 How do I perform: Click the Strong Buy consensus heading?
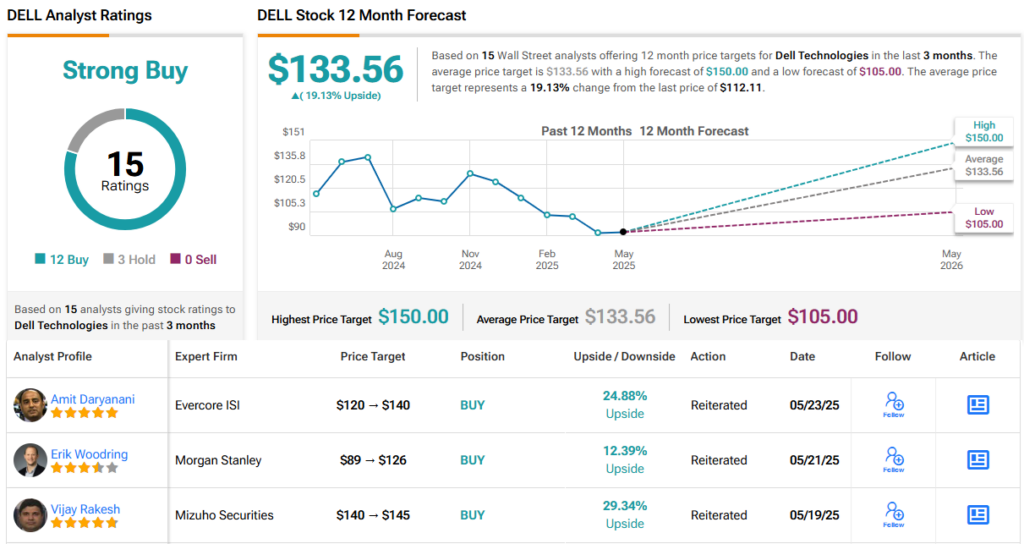coord(125,71)
